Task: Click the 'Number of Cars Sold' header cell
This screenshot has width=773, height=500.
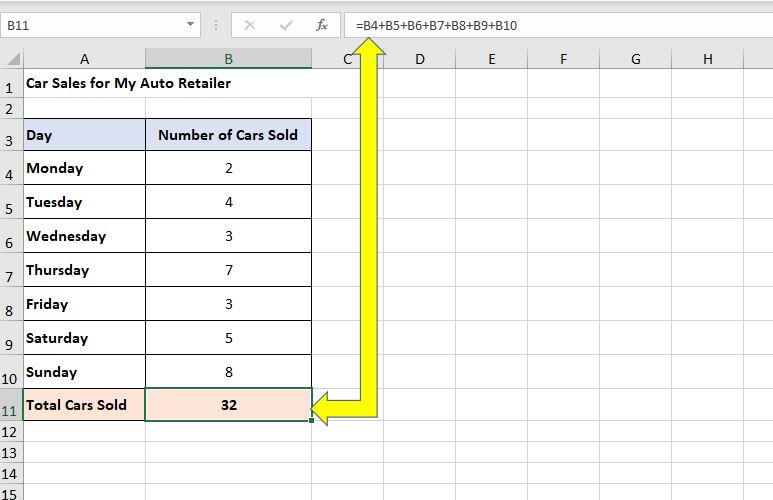Action: [228, 135]
